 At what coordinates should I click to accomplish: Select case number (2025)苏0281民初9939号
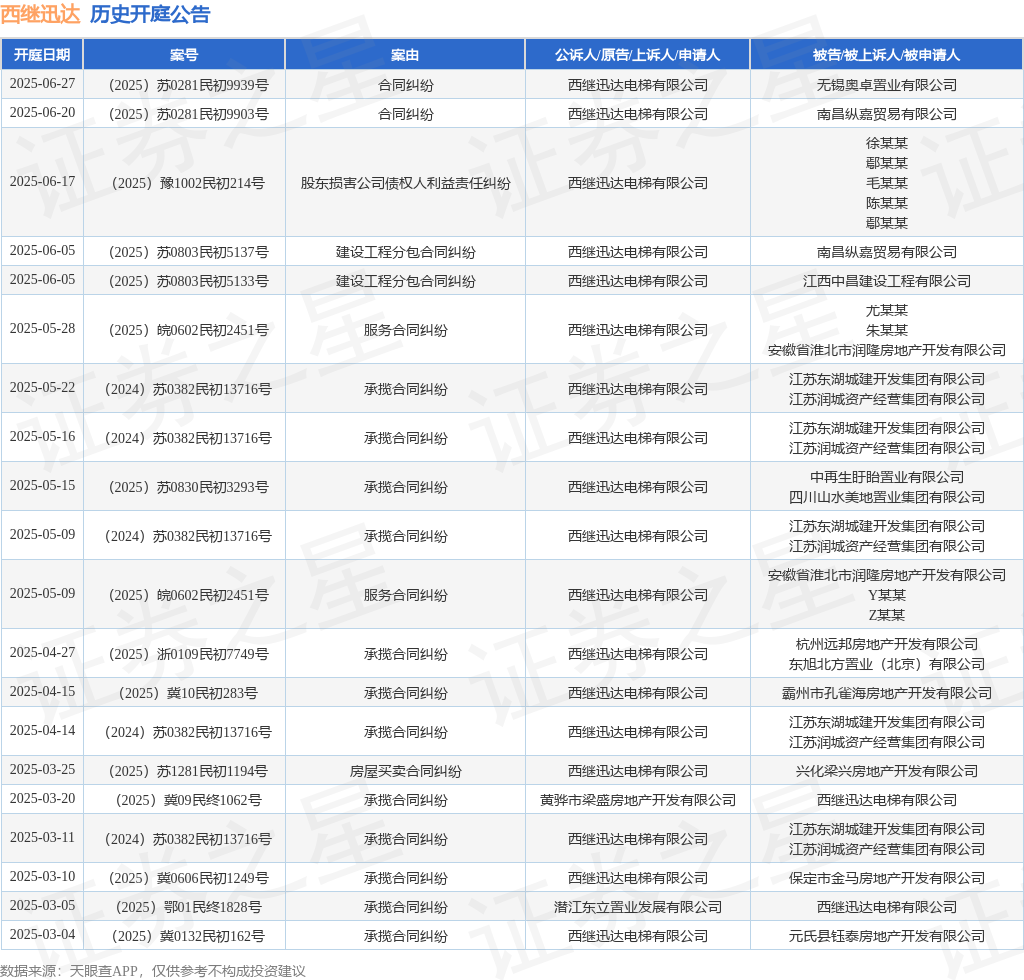pyautogui.click(x=188, y=85)
